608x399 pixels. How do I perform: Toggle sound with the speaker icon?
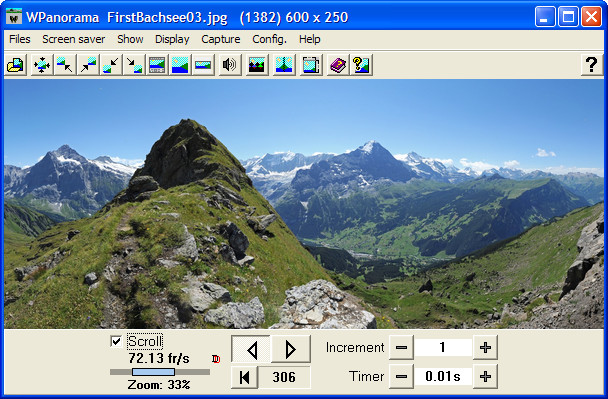click(230, 64)
